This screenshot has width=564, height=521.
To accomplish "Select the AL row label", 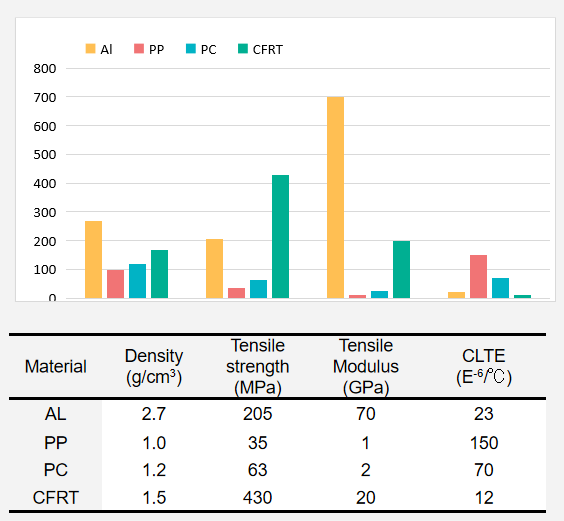I will [55, 414].
